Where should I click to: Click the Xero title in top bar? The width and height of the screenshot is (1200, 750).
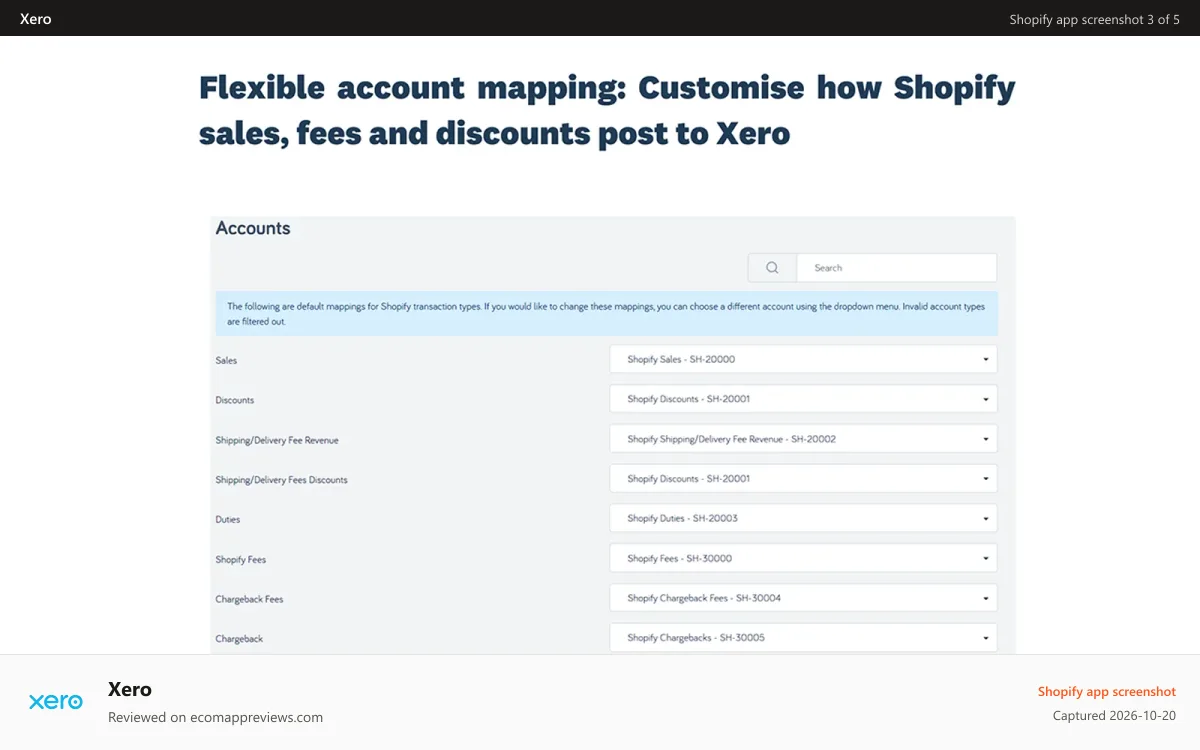pyautogui.click(x=36, y=19)
